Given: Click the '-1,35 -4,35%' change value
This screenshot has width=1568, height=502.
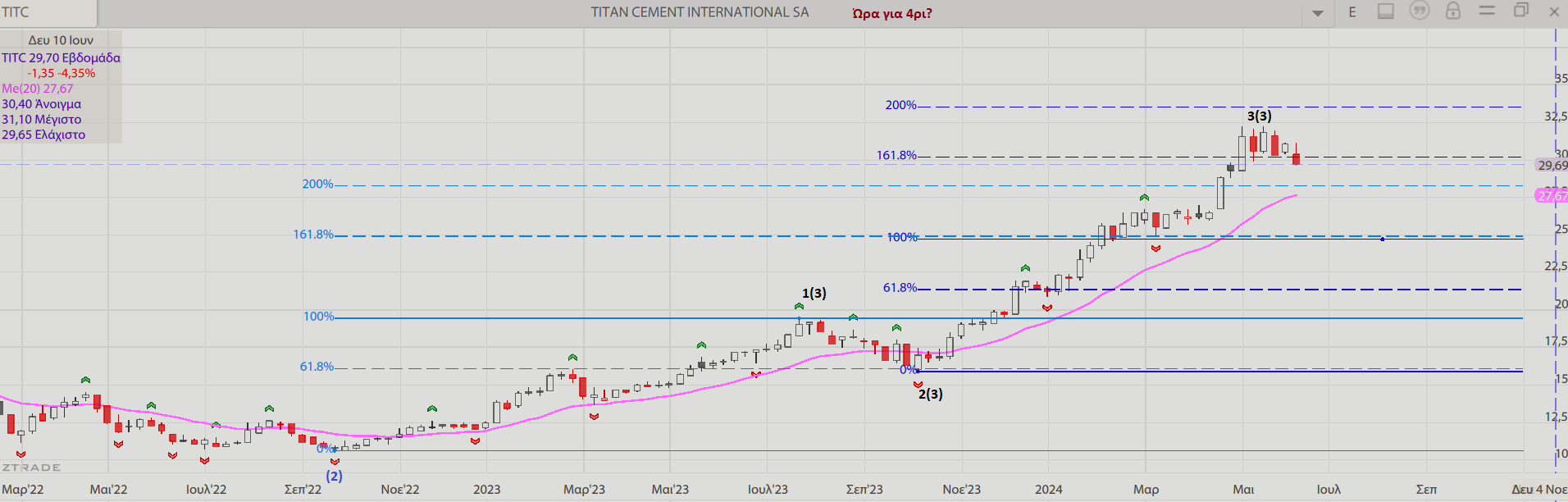Looking at the screenshot, I should [x=62, y=73].
